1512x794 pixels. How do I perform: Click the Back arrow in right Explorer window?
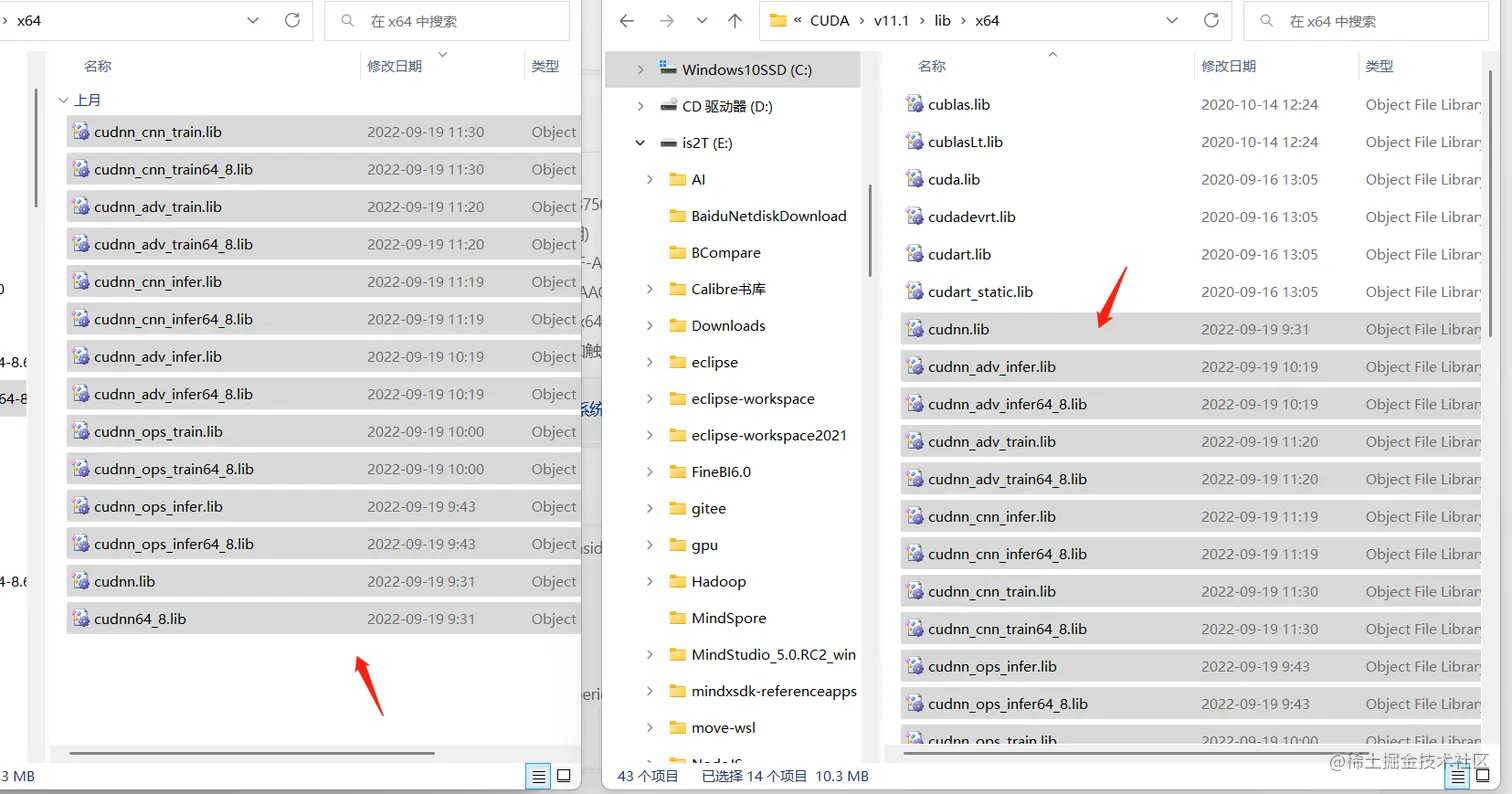pyautogui.click(x=627, y=20)
